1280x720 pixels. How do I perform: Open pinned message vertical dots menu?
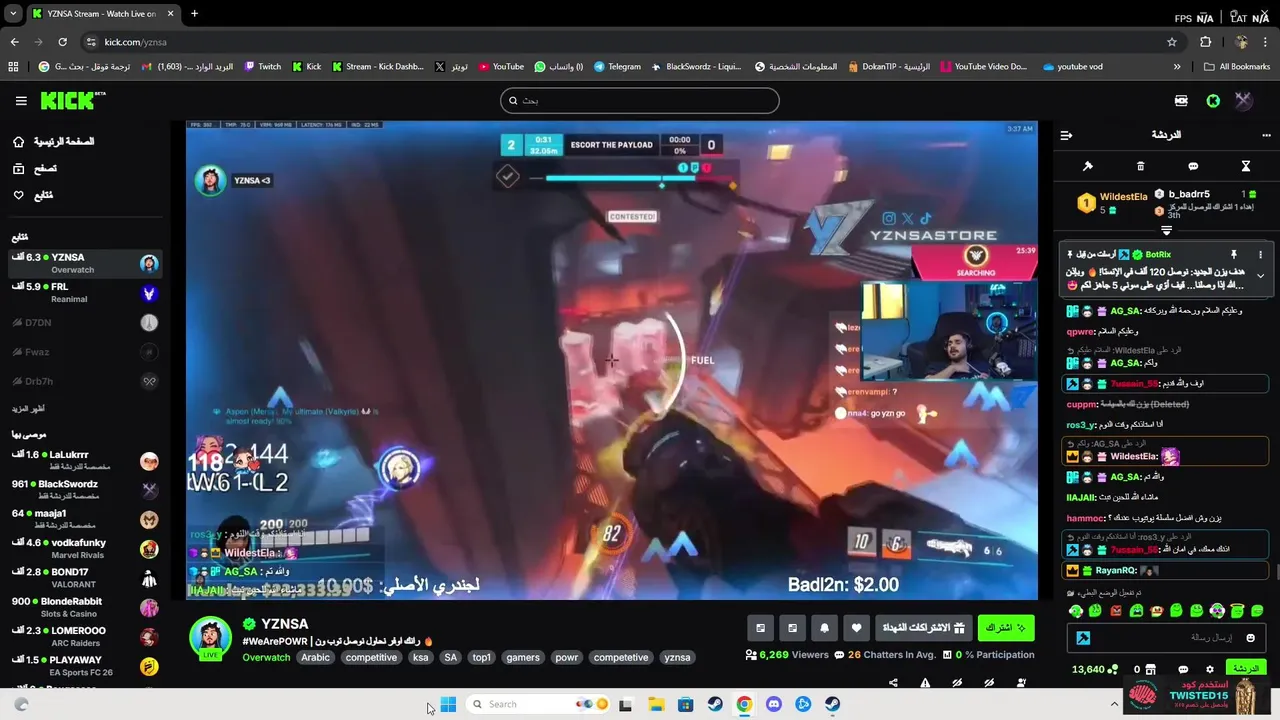tap(1260, 255)
